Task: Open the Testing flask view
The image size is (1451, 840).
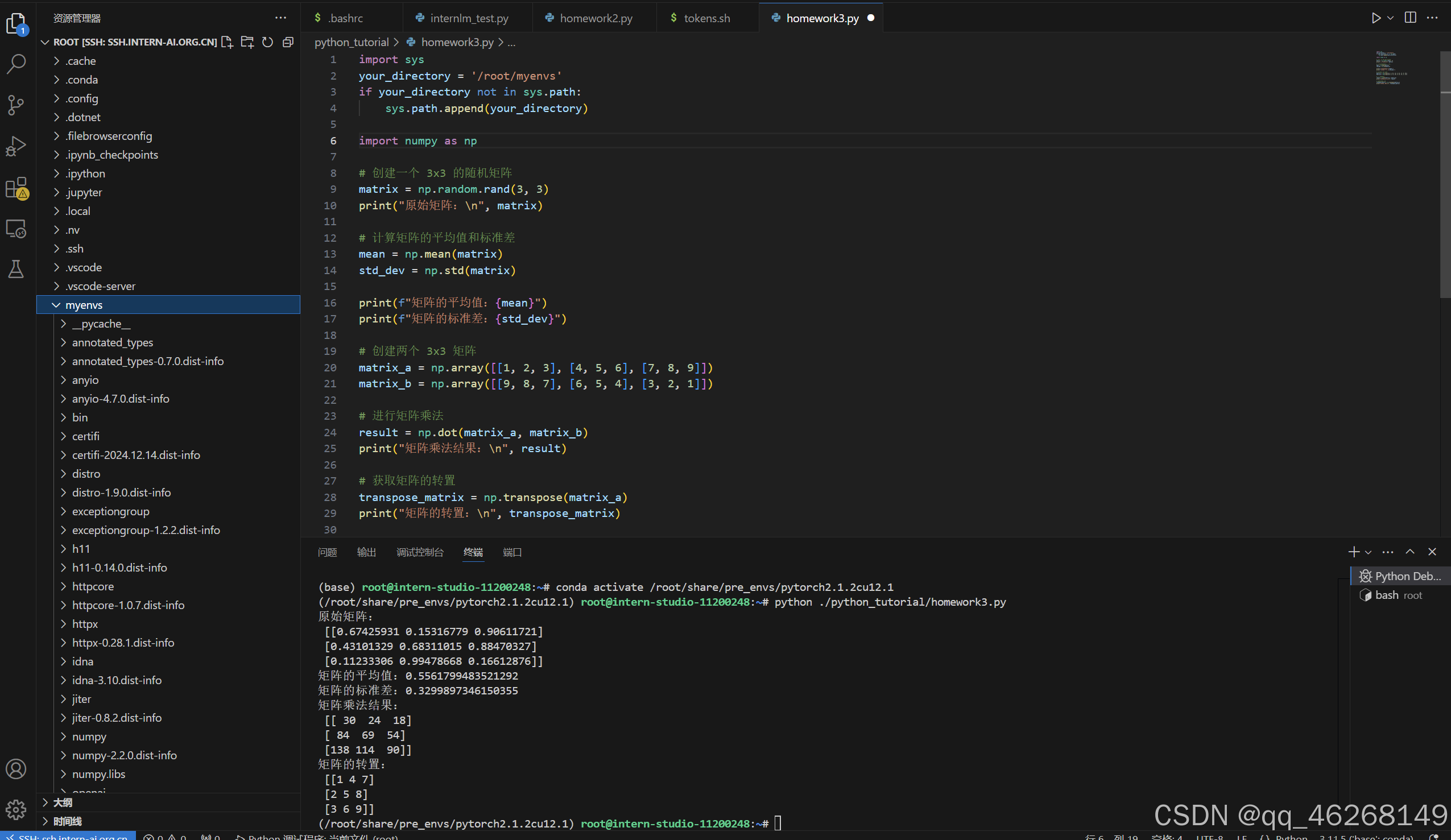Action: (16, 269)
